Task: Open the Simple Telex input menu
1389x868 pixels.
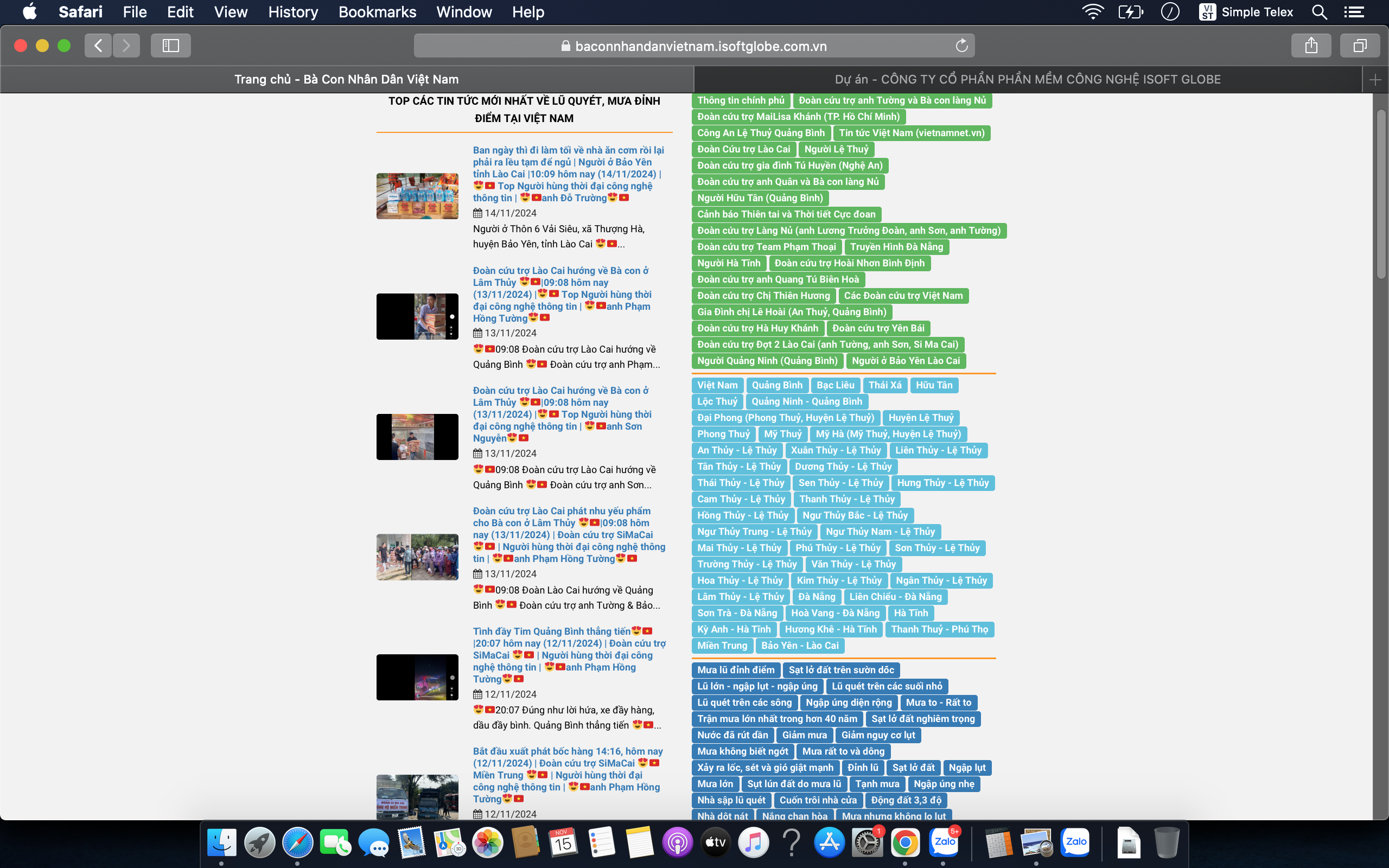Action: [1246, 12]
